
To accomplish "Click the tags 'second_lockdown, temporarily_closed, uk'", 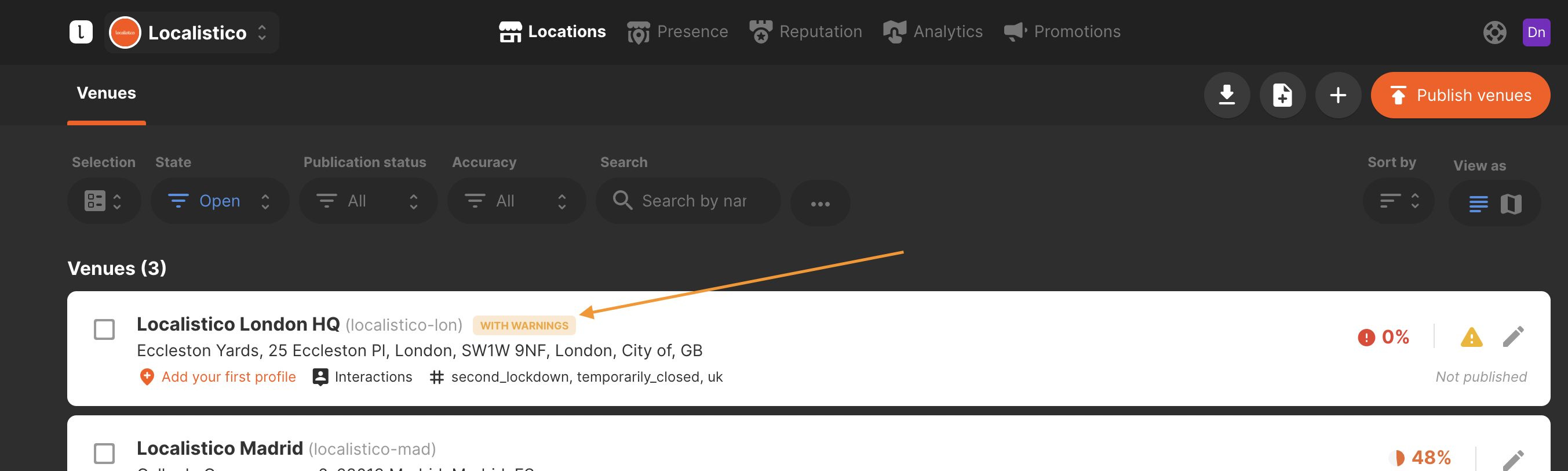I will (587, 377).
